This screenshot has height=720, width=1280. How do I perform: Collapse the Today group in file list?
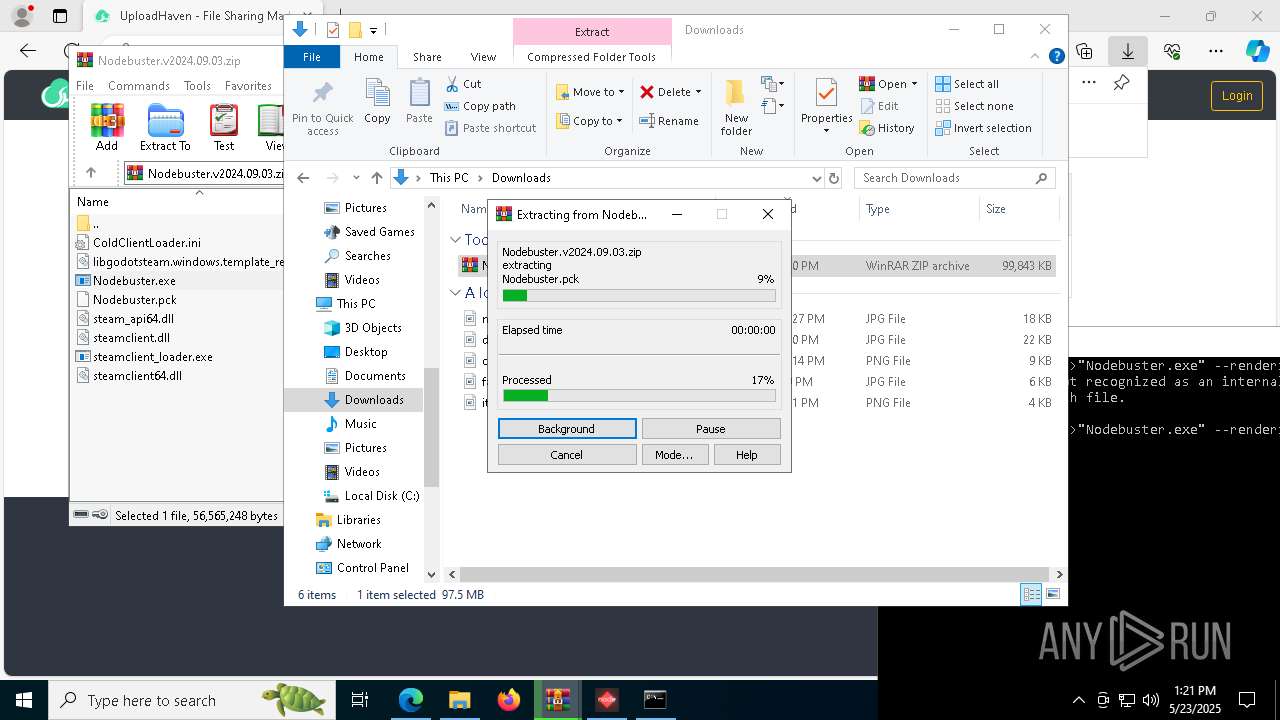(x=455, y=240)
